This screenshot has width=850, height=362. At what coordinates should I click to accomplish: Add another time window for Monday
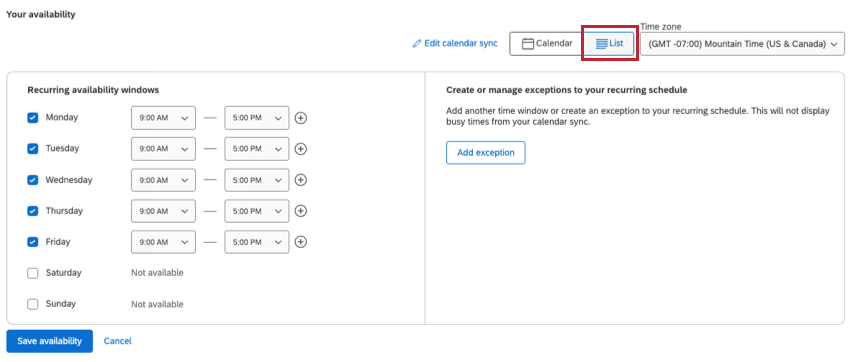301,118
